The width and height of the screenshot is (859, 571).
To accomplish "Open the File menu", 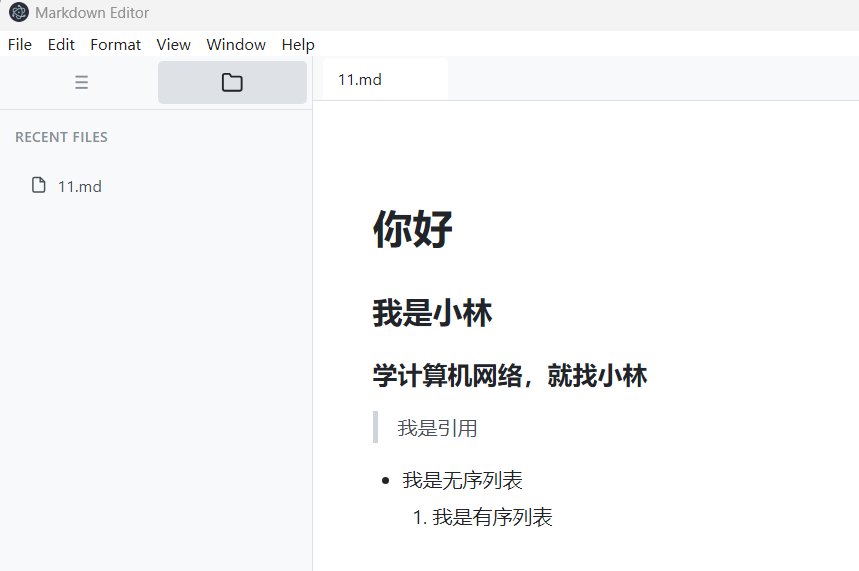I will (x=20, y=44).
